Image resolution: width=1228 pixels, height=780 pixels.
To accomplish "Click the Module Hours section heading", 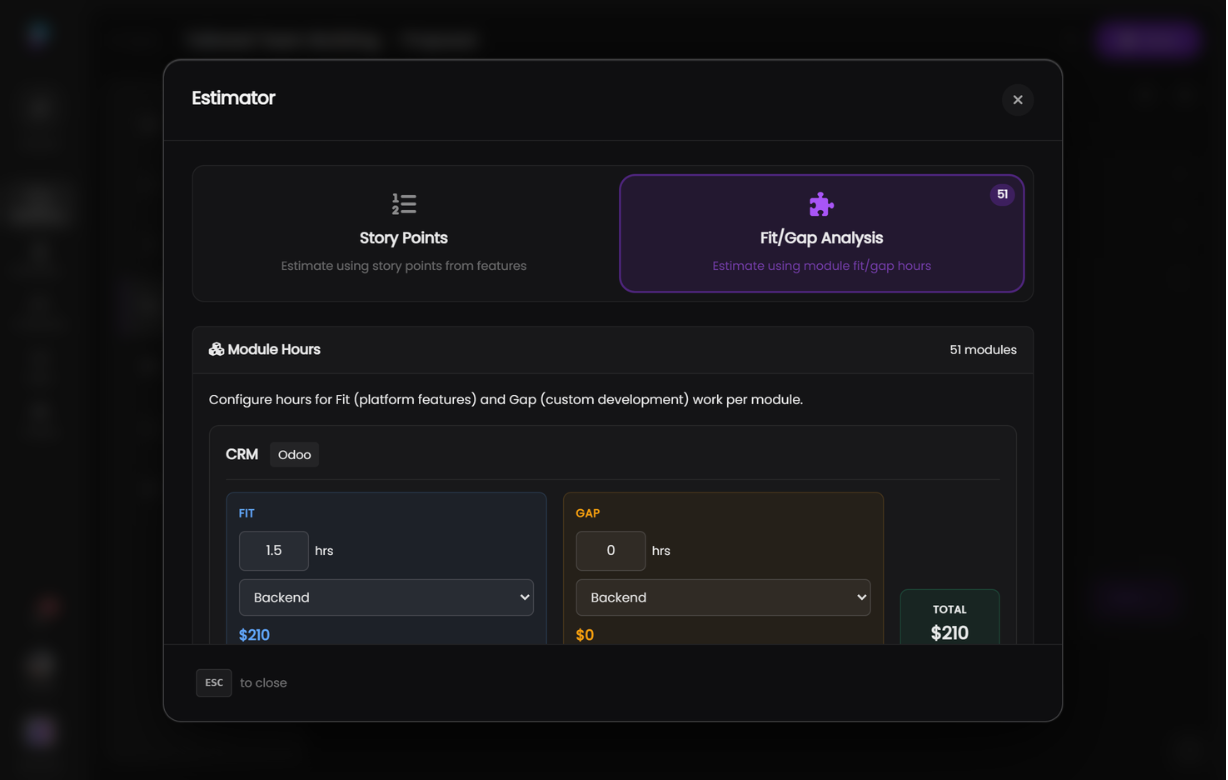I will (274, 350).
